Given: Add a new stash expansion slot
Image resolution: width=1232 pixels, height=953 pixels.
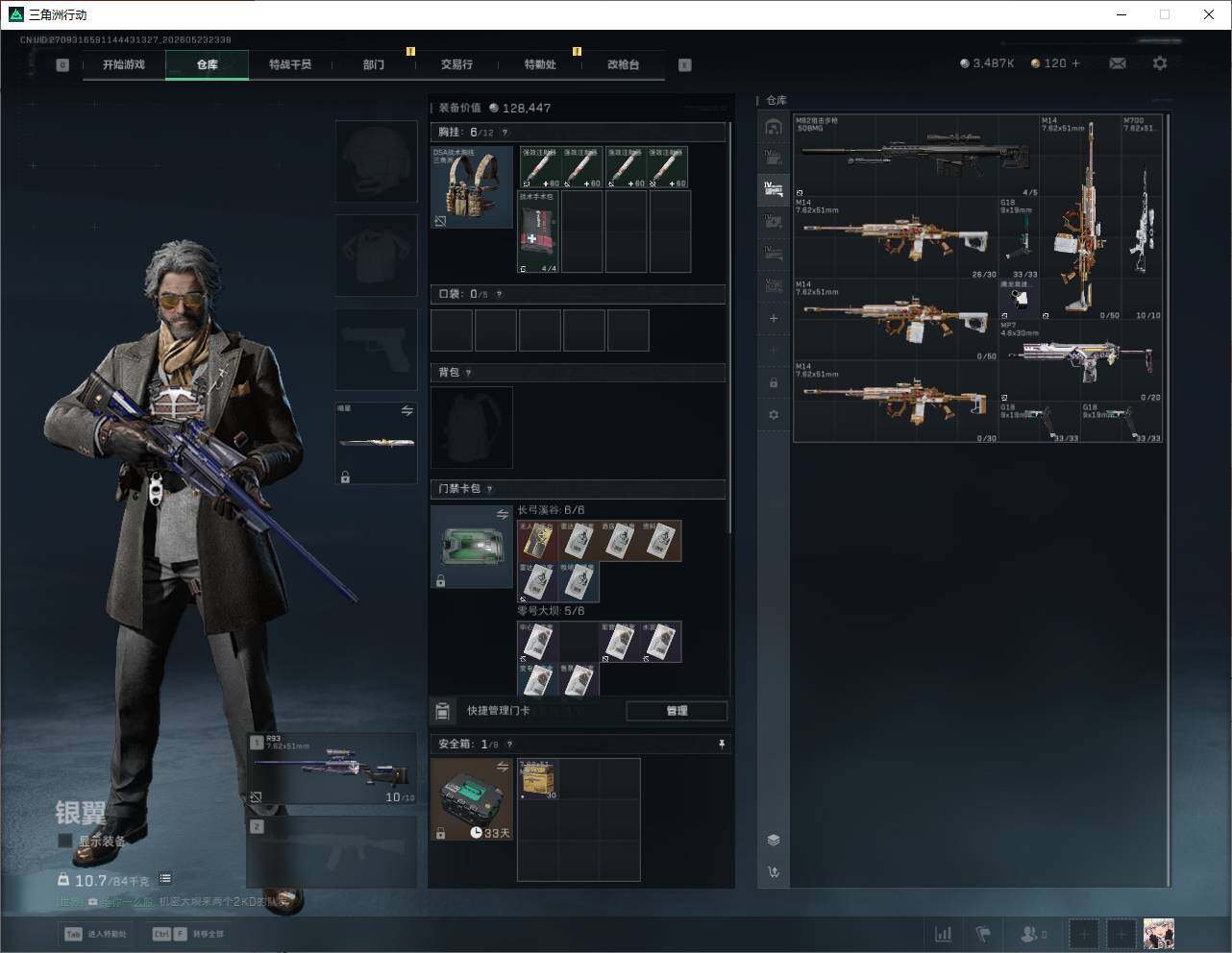Looking at the screenshot, I should click(774, 318).
